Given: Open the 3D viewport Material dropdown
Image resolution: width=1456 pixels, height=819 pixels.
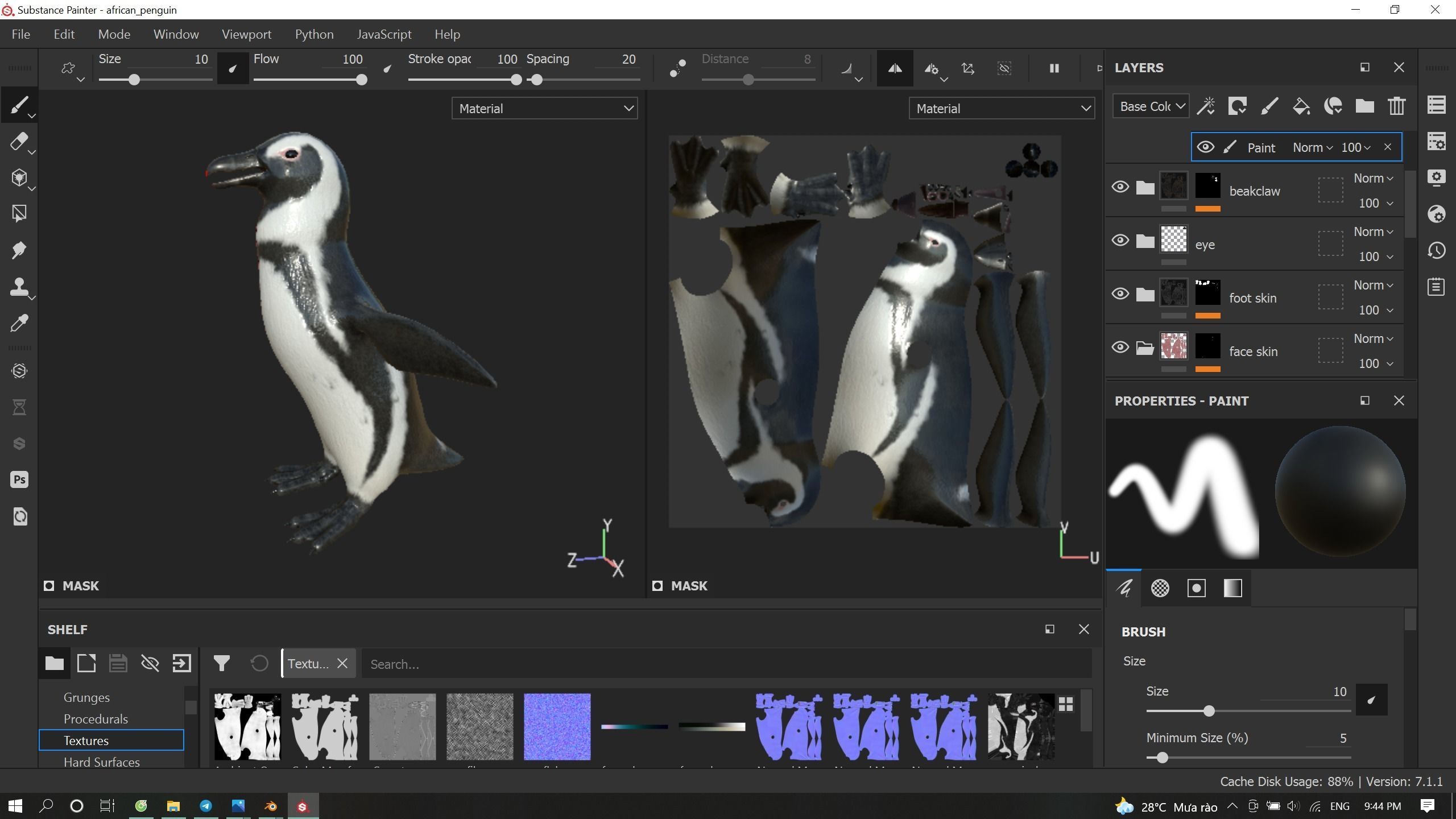Looking at the screenshot, I should (x=544, y=108).
